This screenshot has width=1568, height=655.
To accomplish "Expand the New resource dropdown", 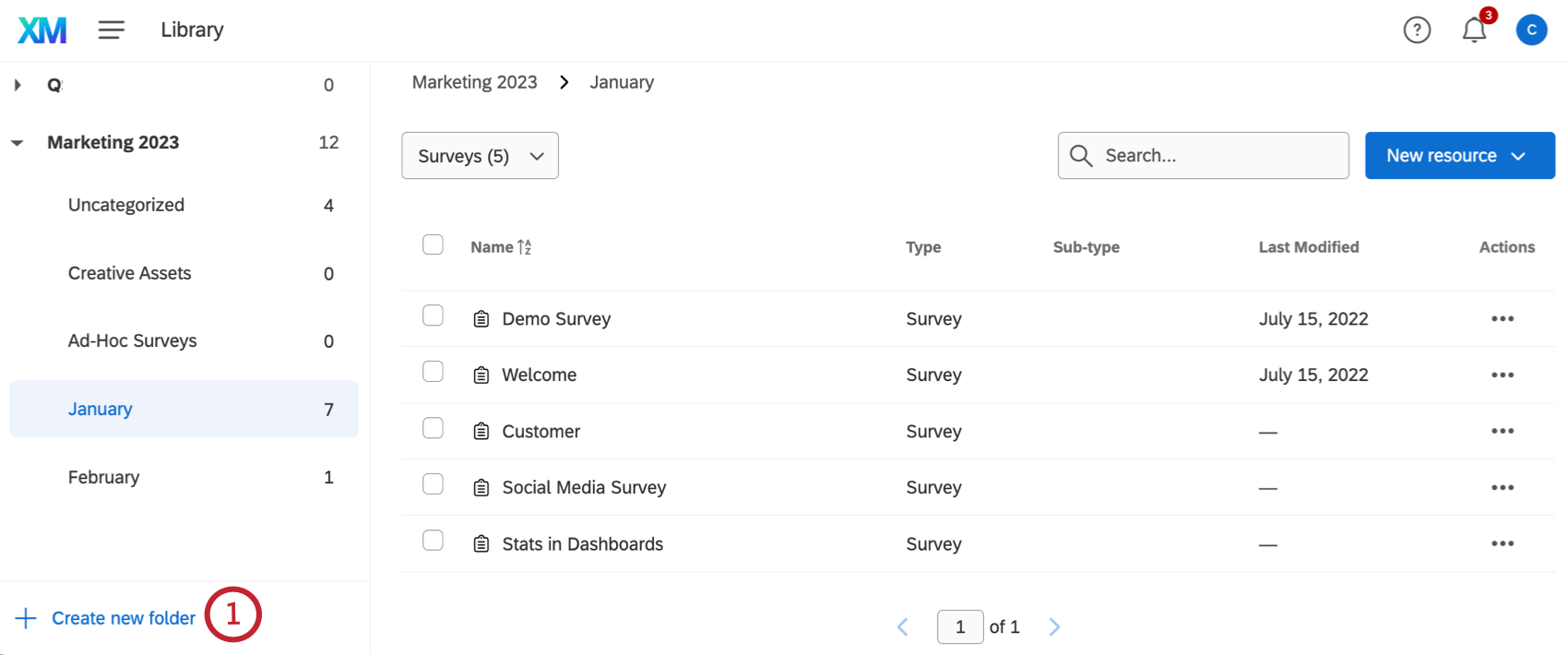I will pyautogui.click(x=1459, y=156).
